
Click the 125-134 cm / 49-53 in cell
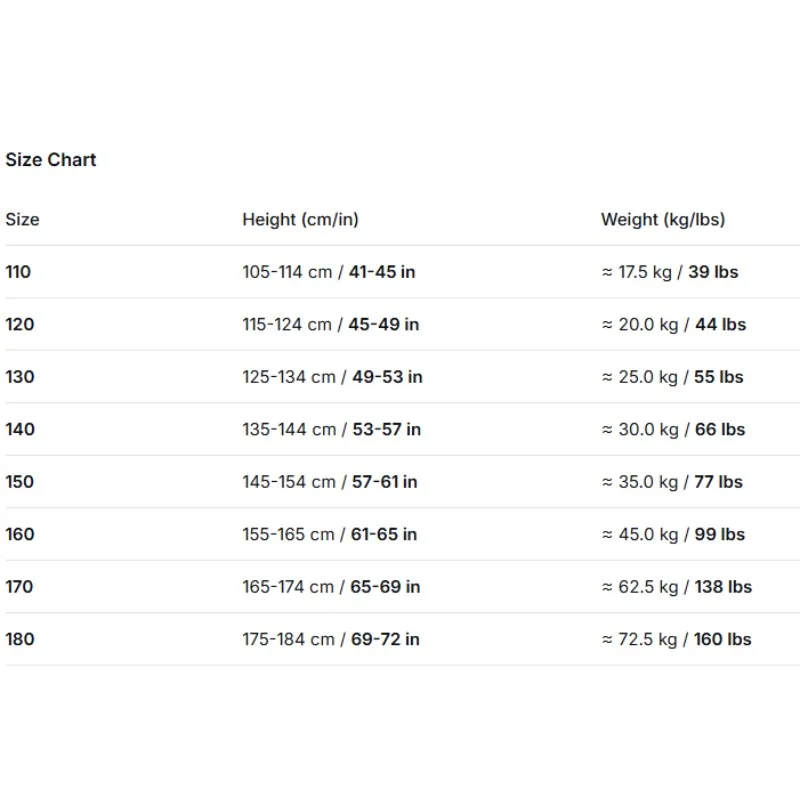coord(332,377)
